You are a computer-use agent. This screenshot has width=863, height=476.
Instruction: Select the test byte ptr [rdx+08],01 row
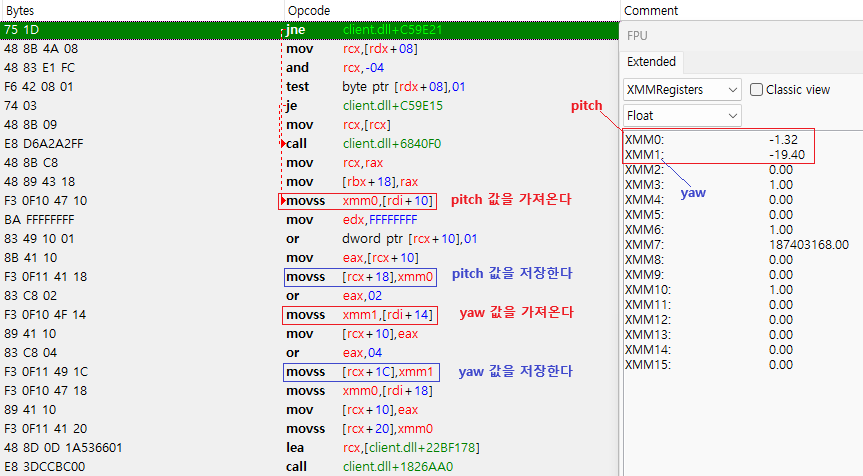coord(375,87)
